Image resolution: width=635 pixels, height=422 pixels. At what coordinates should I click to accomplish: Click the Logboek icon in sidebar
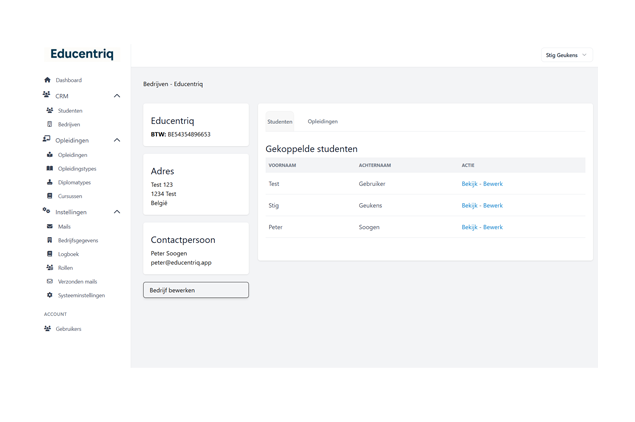click(x=50, y=254)
